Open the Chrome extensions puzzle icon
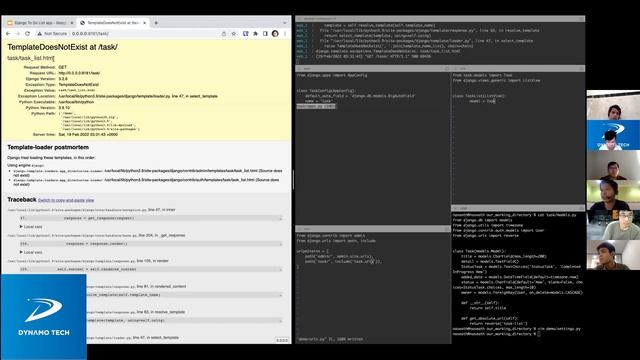This screenshot has height=360, width=640. click(256, 33)
